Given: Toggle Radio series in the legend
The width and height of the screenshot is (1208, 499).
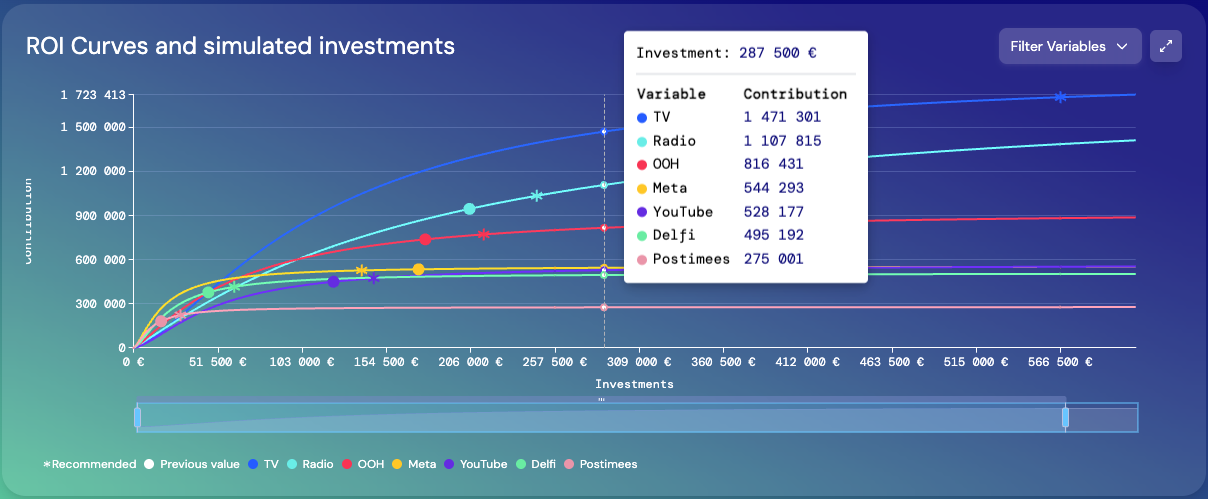Looking at the screenshot, I should click(x=310, y=464).
